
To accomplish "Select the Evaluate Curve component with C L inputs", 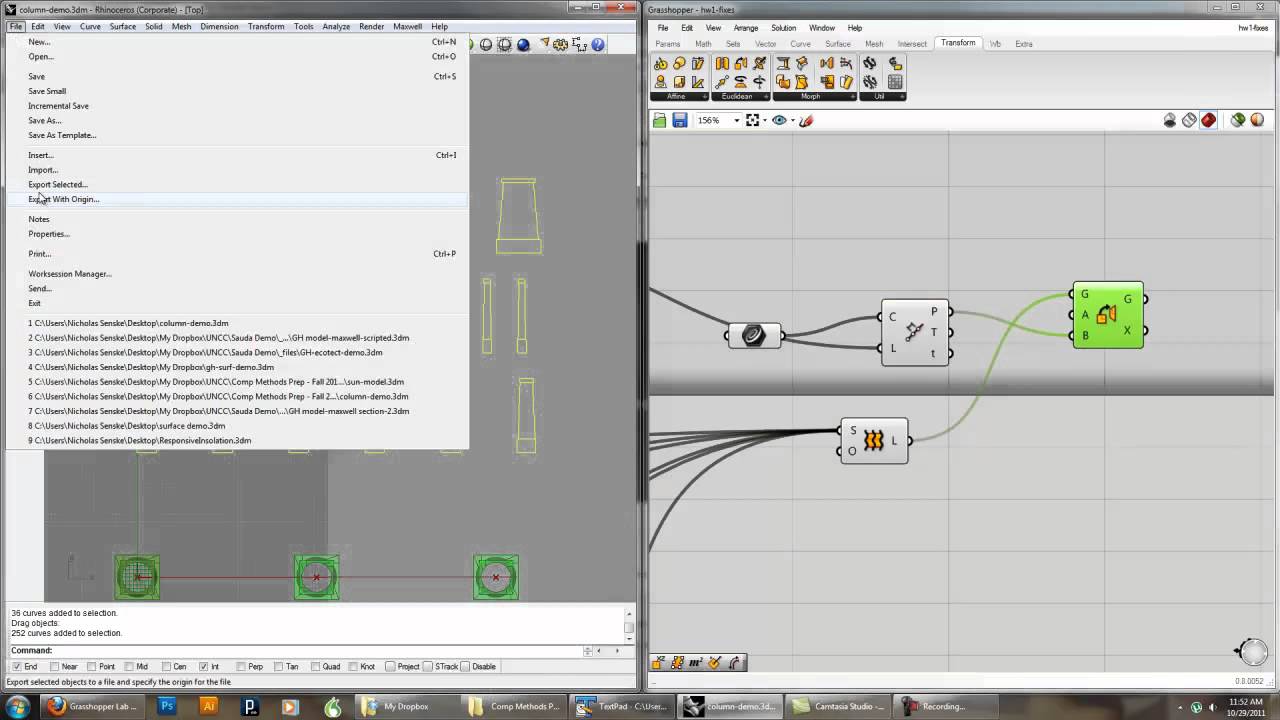I will coord(914,332).
